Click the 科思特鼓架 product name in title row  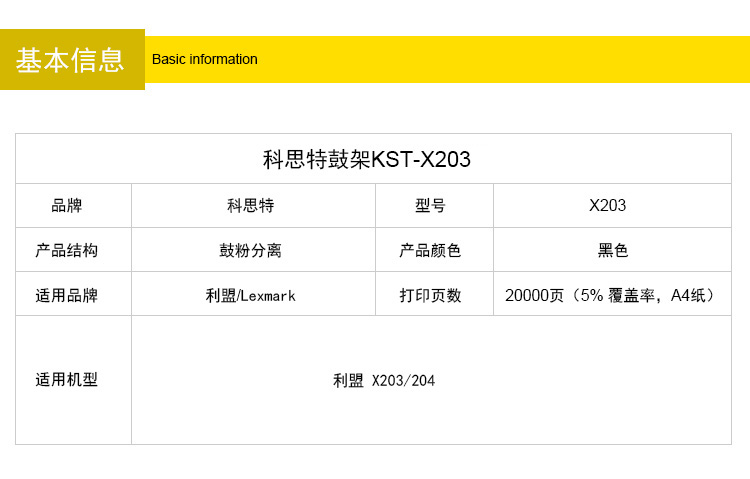pyautogui.click(x=316, y=159)
